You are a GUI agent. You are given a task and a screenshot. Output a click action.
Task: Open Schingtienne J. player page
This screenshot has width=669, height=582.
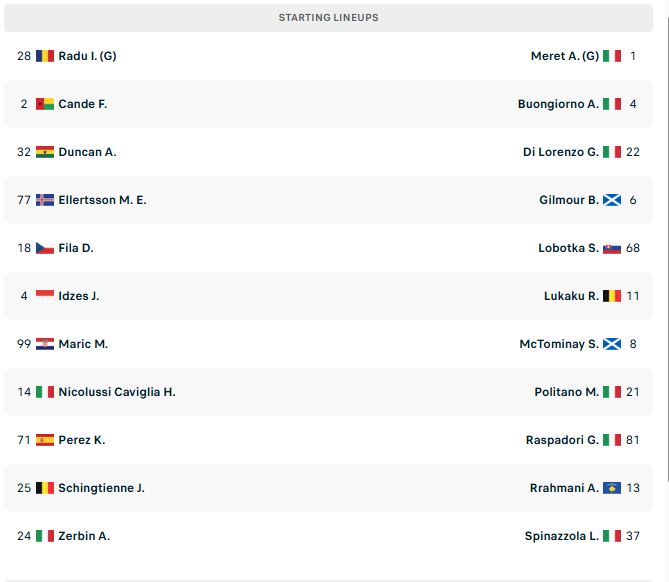pos(102,488)
